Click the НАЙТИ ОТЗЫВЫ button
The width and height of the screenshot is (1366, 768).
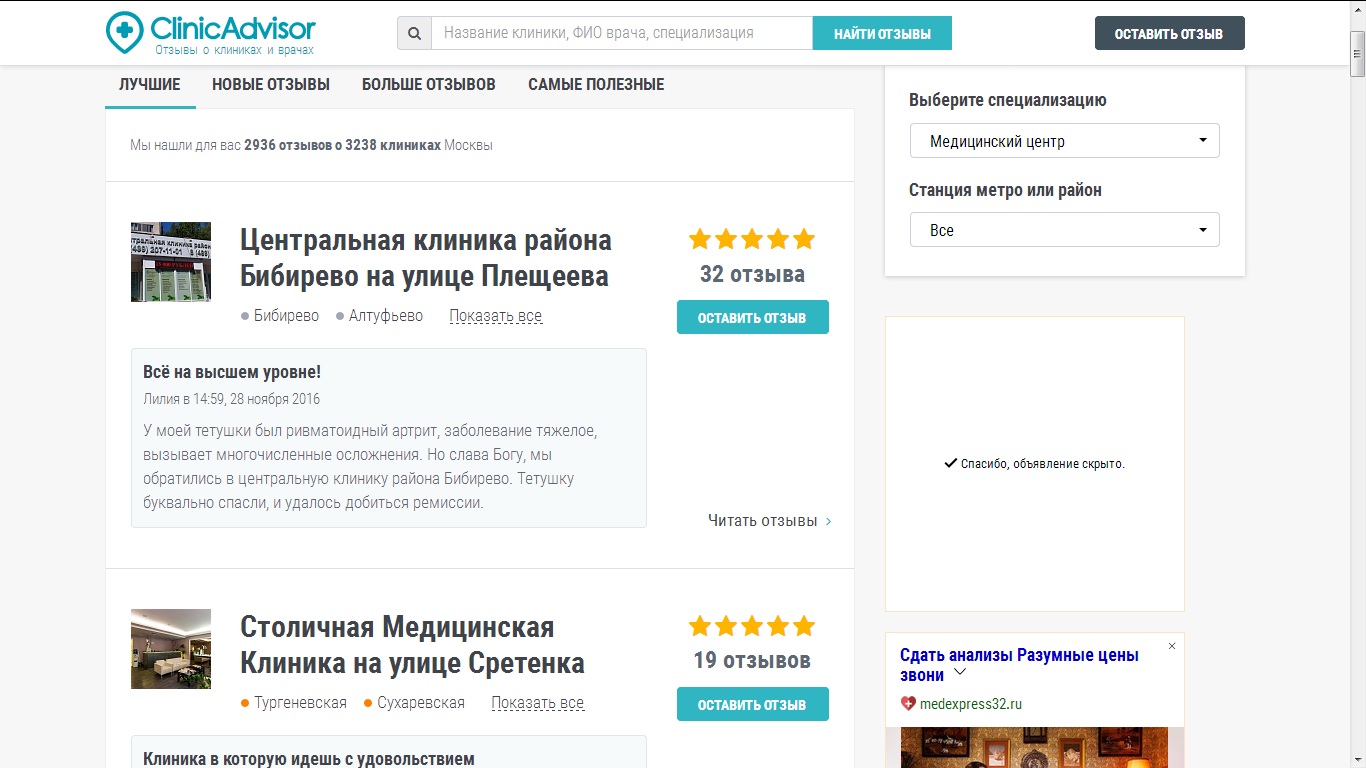click(x=882, y=33)
